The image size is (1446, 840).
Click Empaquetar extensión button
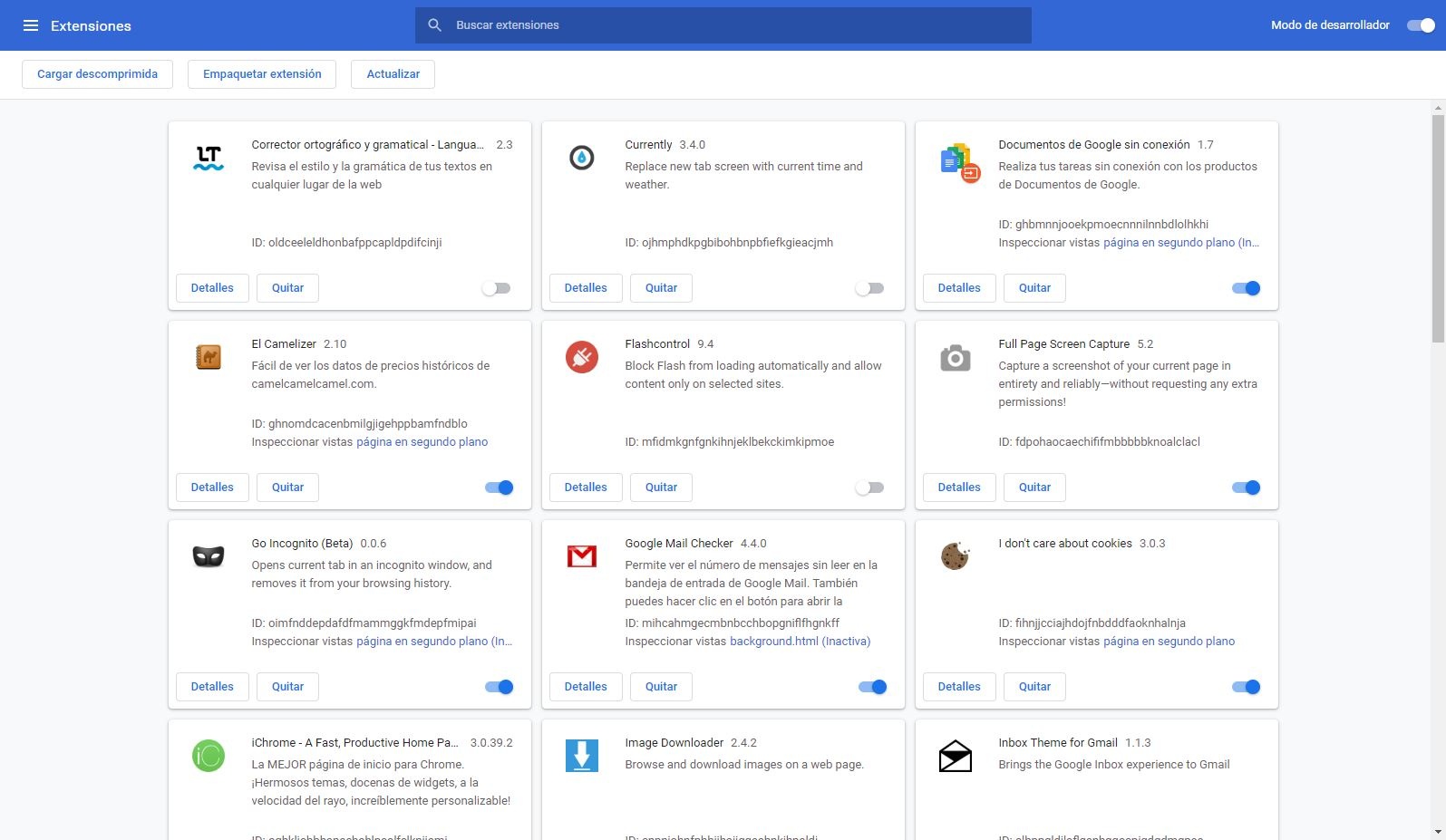tap(262, 74)
